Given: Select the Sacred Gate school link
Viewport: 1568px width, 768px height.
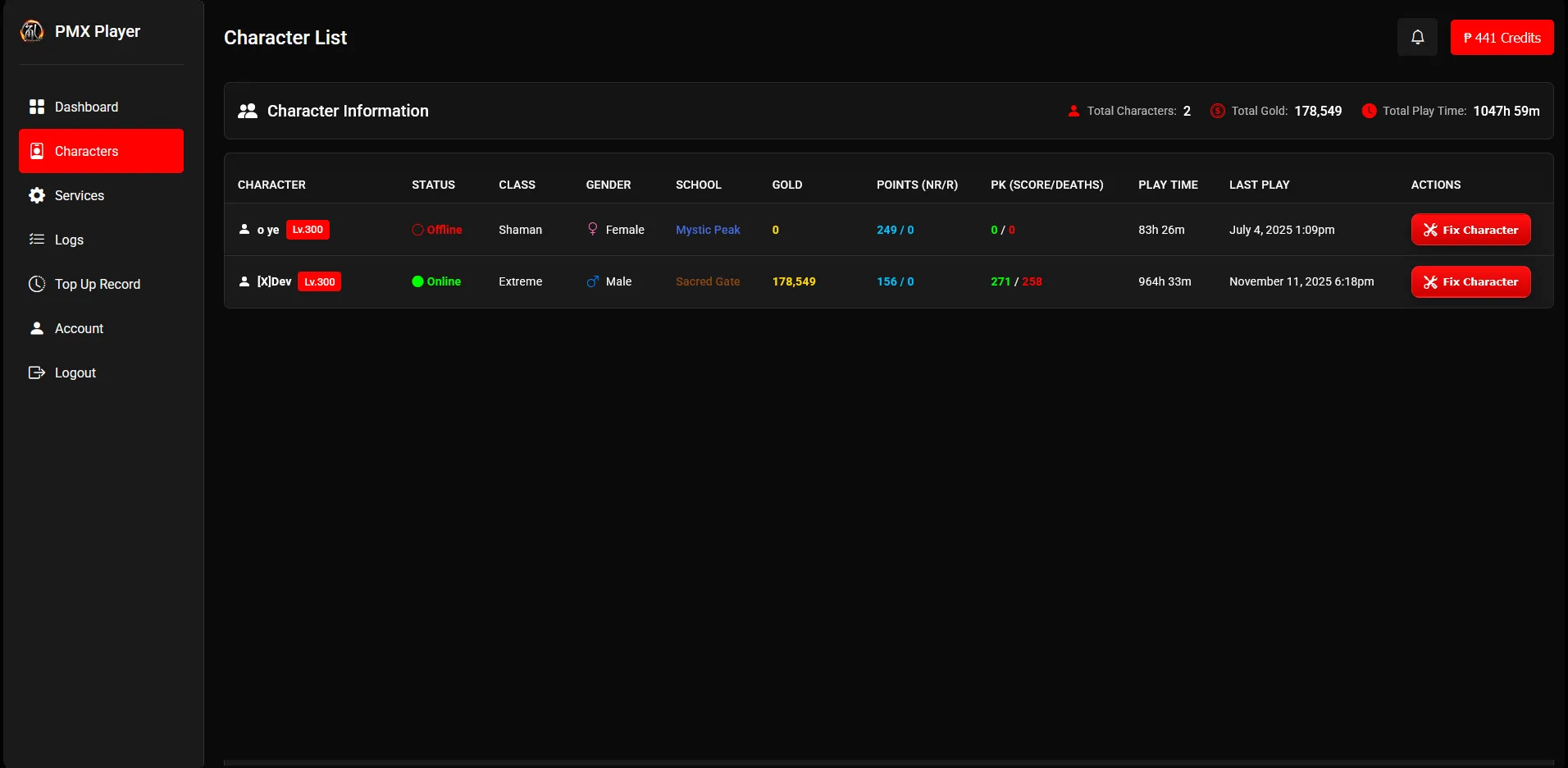Looking at the screenshot, I should pyautogui.click(x=708, y=281).
